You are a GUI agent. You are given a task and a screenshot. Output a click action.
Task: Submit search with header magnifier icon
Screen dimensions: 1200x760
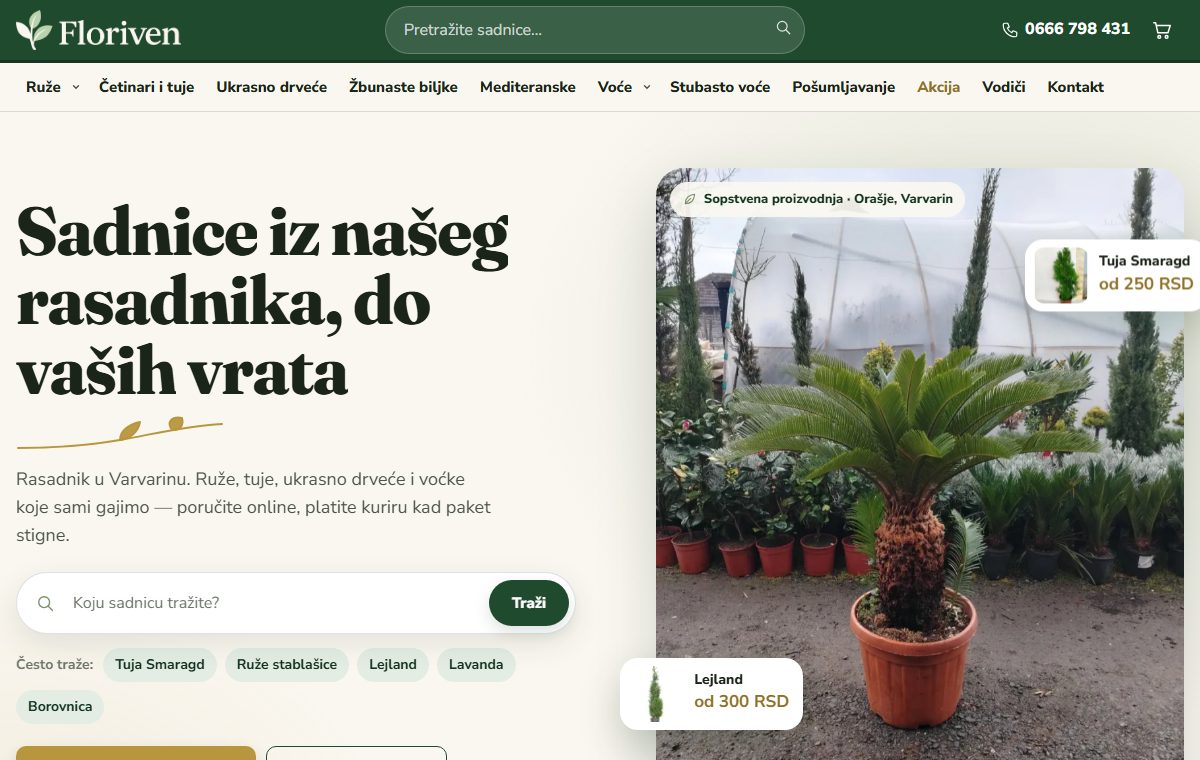[783, 28]
